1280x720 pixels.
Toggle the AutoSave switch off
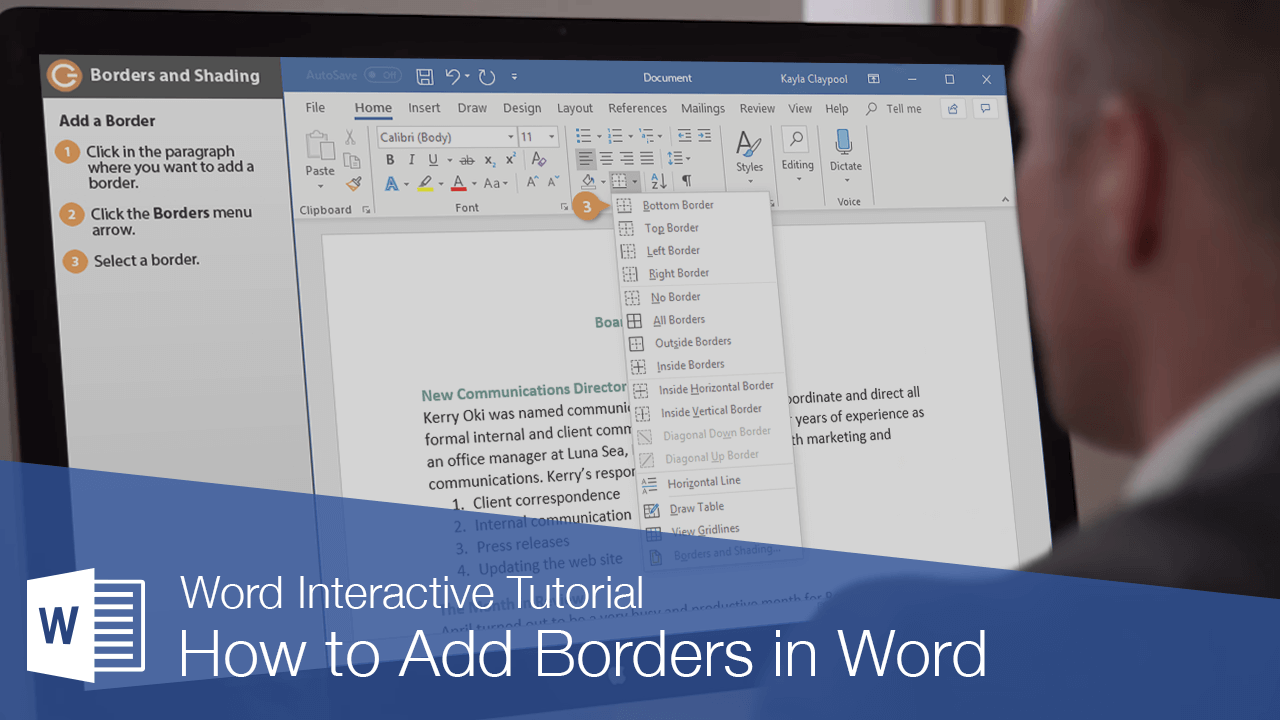[x=382, y=77]
